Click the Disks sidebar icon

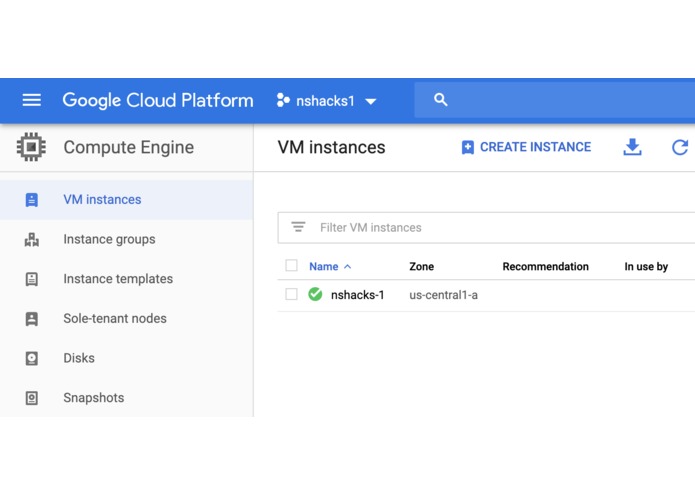32,358
